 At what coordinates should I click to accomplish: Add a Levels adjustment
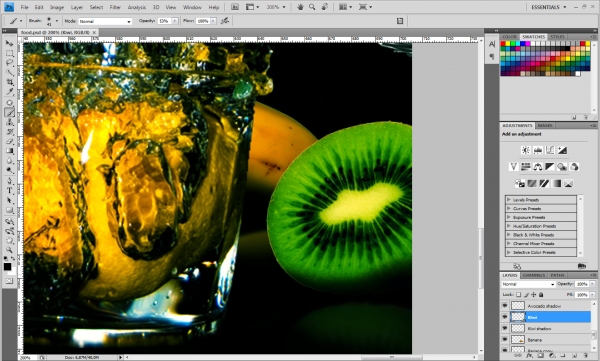pyautogui.click(x=538, y=150)
